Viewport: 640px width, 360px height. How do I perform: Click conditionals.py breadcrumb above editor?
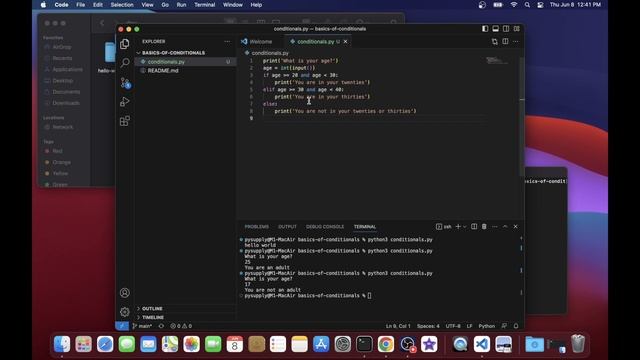click(x=270, y=53)
